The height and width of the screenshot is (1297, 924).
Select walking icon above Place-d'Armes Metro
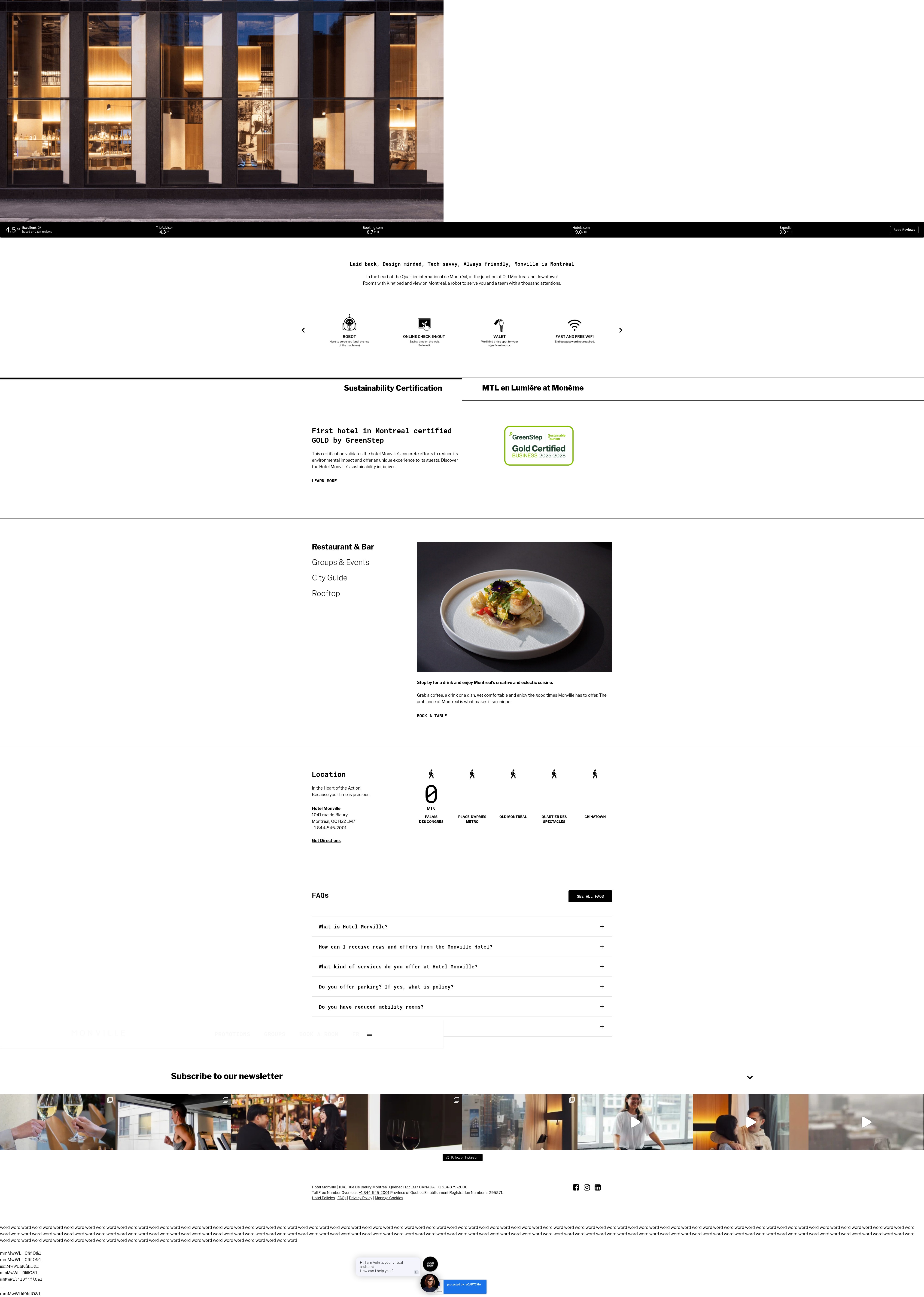(472, 774)
